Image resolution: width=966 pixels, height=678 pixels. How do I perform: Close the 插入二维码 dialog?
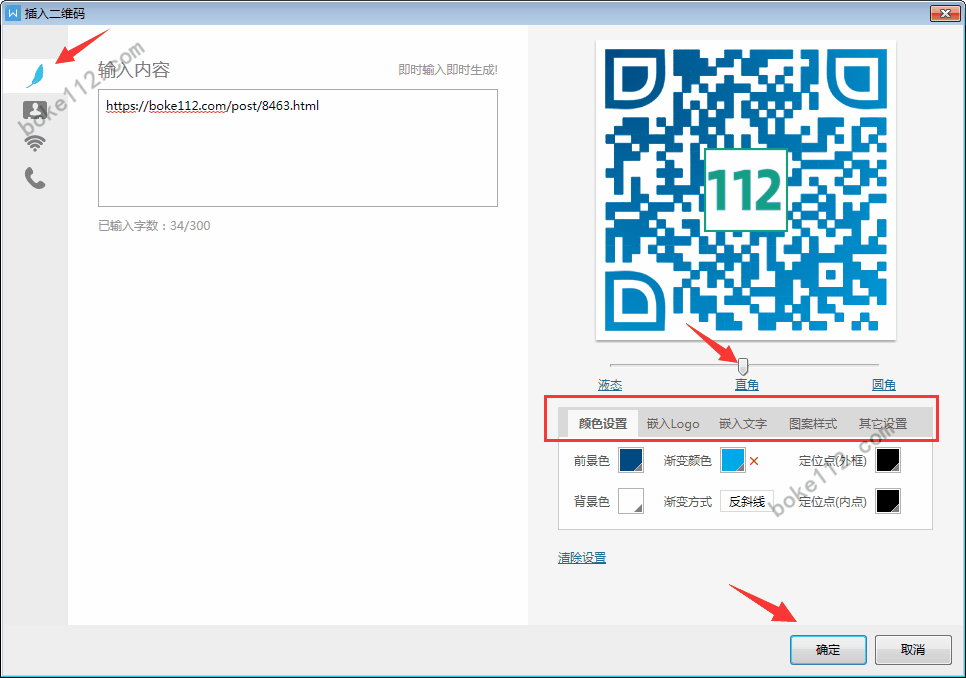pos(945,13)
